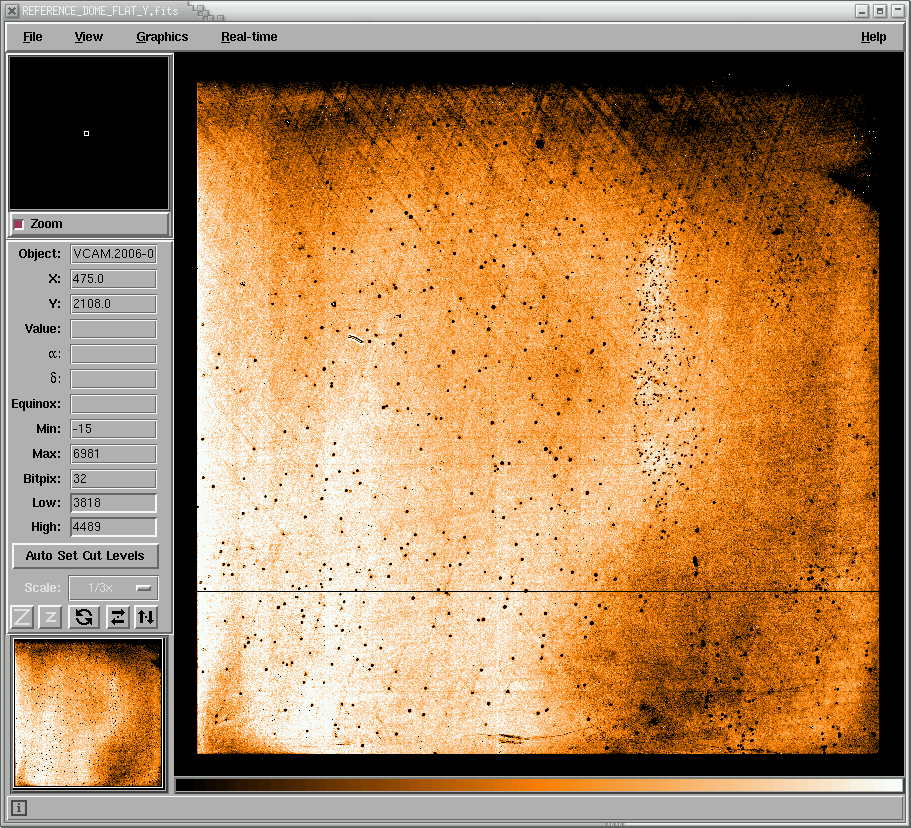Click the flip vertically icon
Viewport: 911px width, 828px height.
click(x=146, y=617)
